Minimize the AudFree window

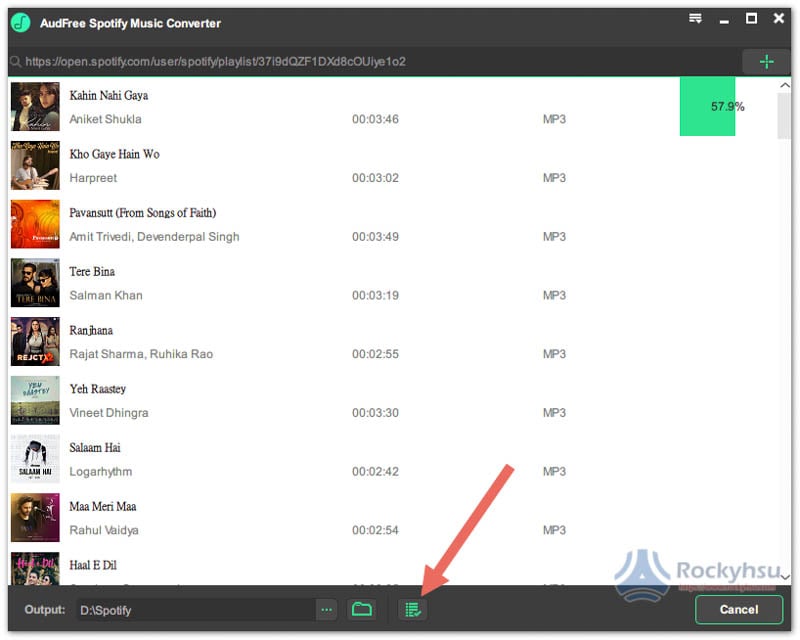(724, 21)
